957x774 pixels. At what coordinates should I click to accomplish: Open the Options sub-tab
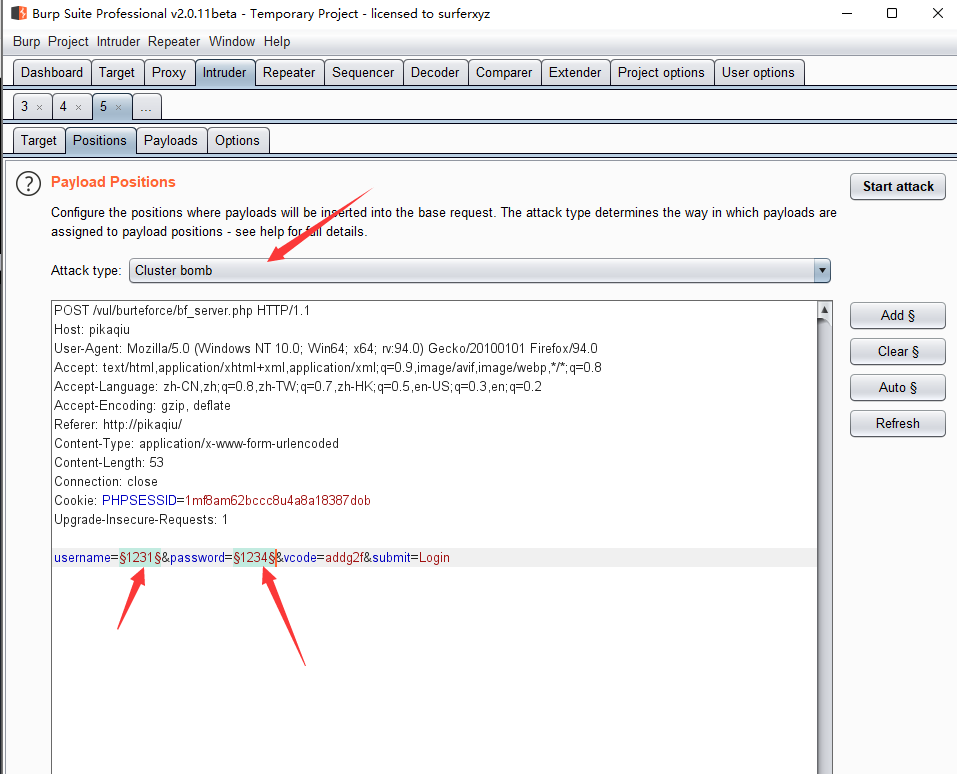point(237,141)
